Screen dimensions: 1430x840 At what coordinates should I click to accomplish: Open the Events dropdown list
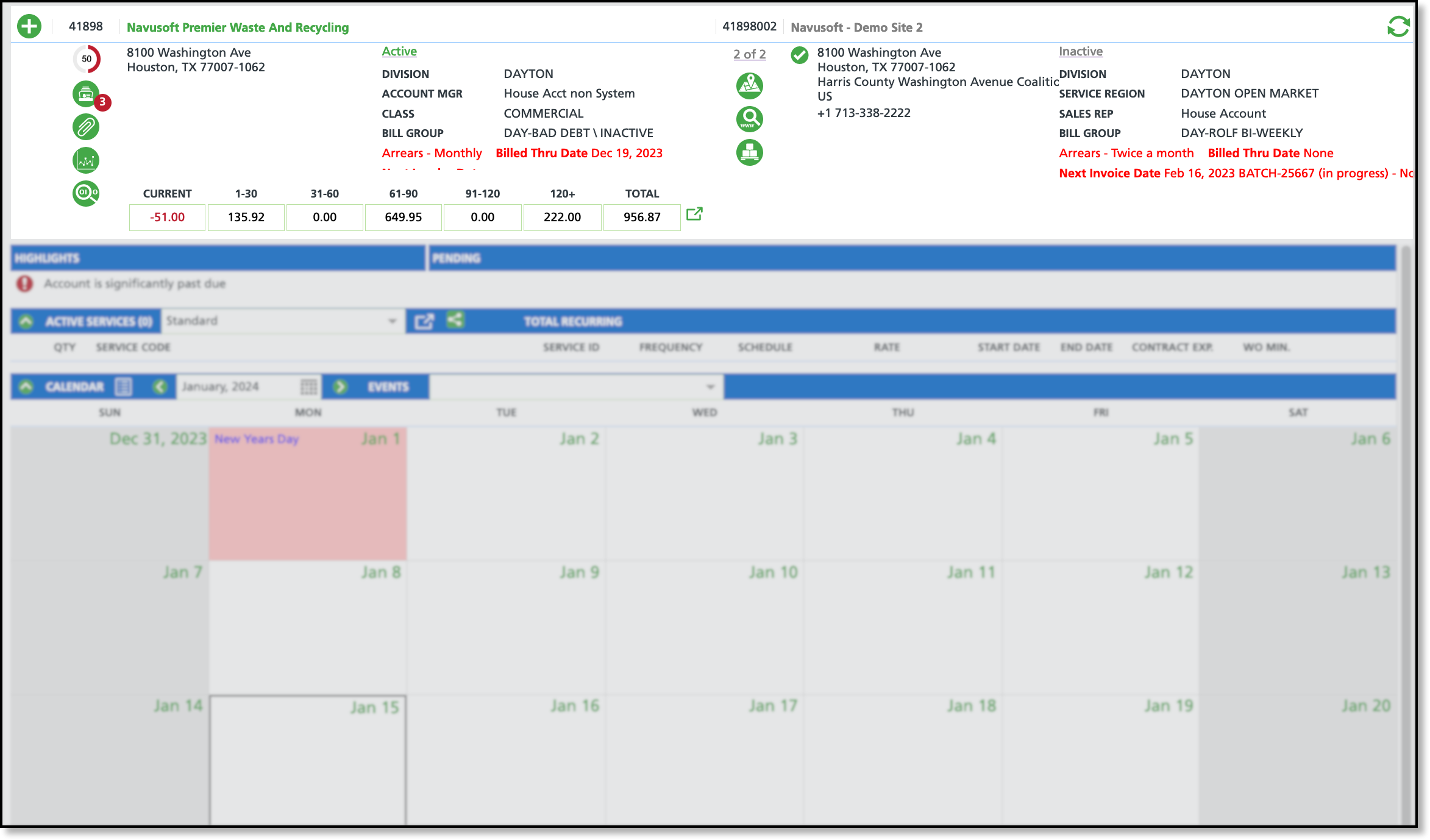click(x=575, y=386)
